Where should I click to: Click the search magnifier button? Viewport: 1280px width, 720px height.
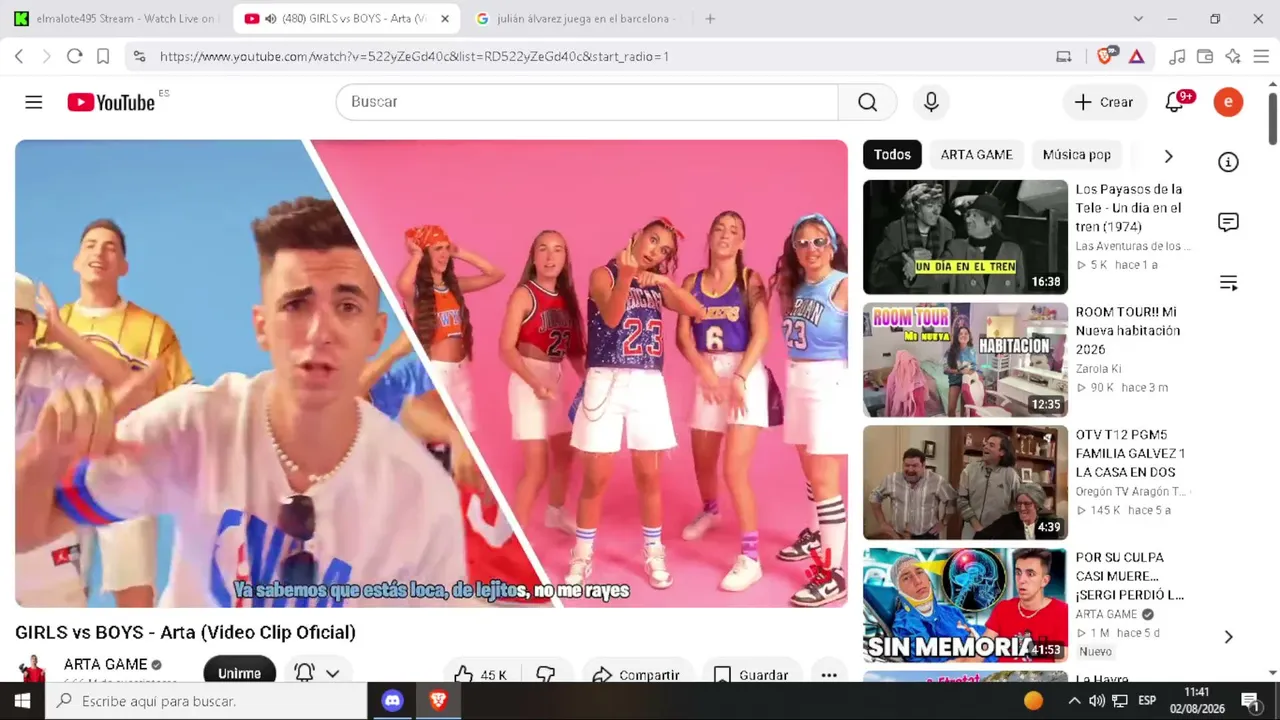pyautogui.click(x=867, y=102)
